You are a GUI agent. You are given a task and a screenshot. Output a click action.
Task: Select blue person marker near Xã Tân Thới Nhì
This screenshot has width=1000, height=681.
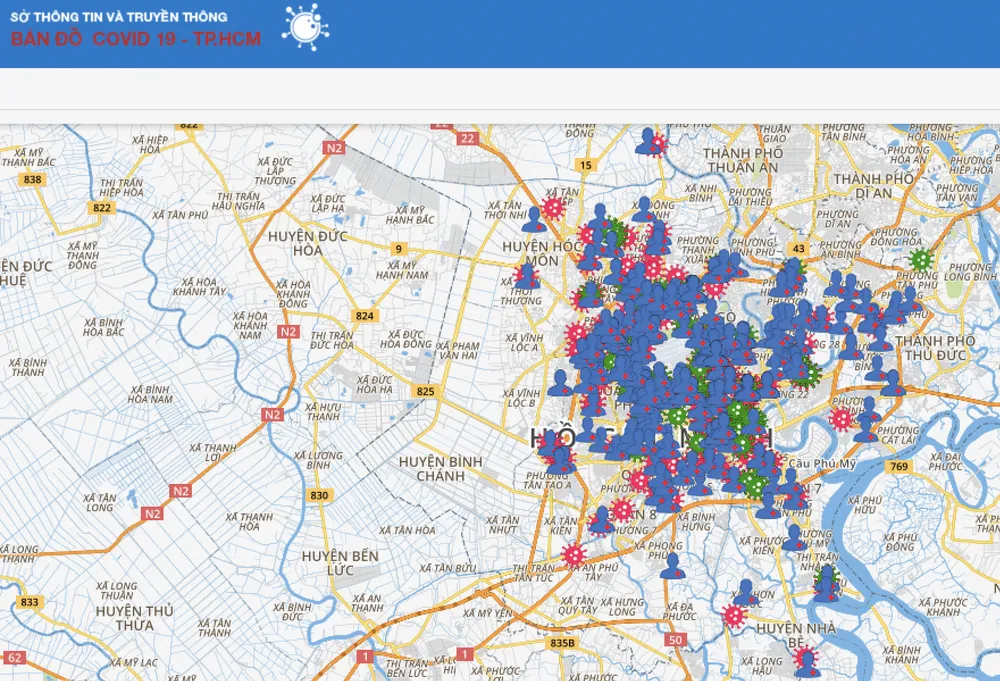tap(534, 218)
